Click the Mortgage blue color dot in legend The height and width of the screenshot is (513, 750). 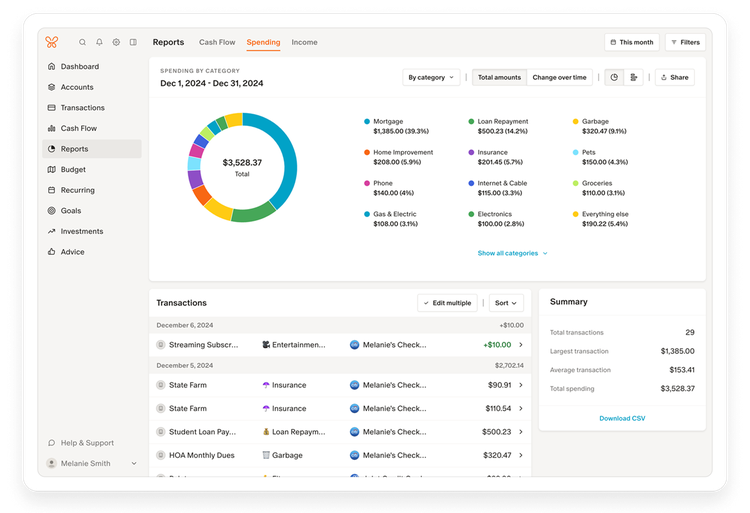[367, 121]
